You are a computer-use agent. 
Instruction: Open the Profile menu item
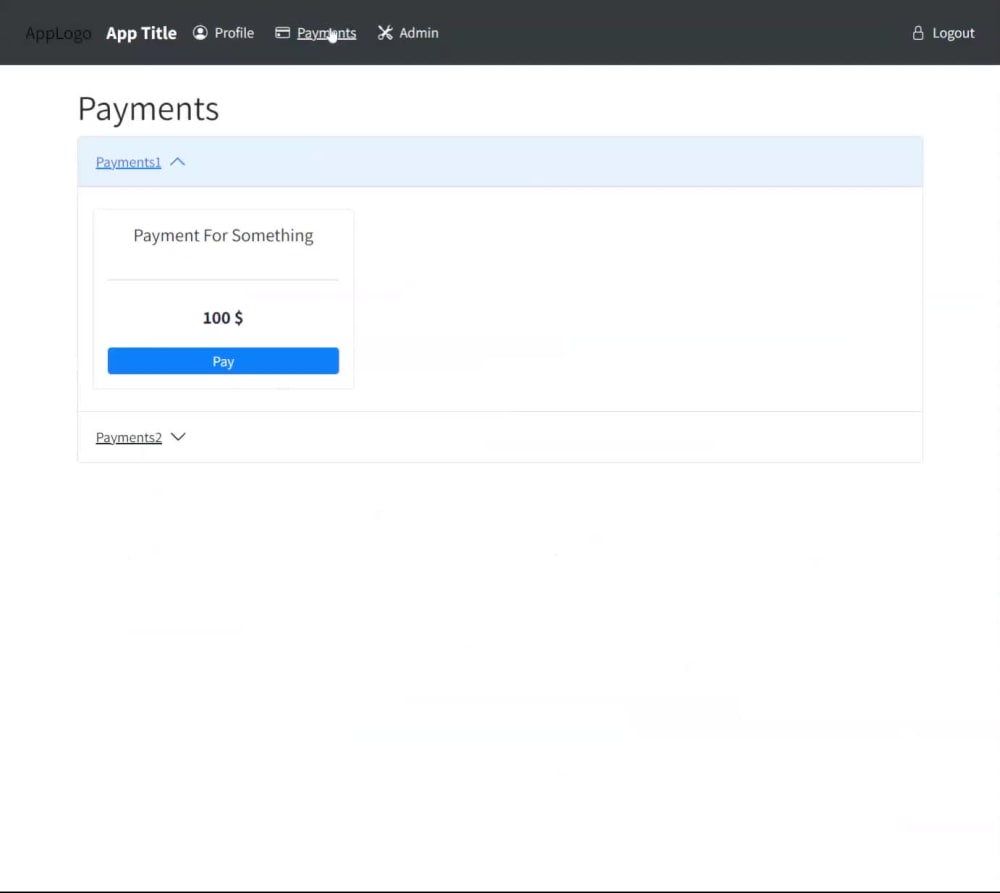pos(234,33)
